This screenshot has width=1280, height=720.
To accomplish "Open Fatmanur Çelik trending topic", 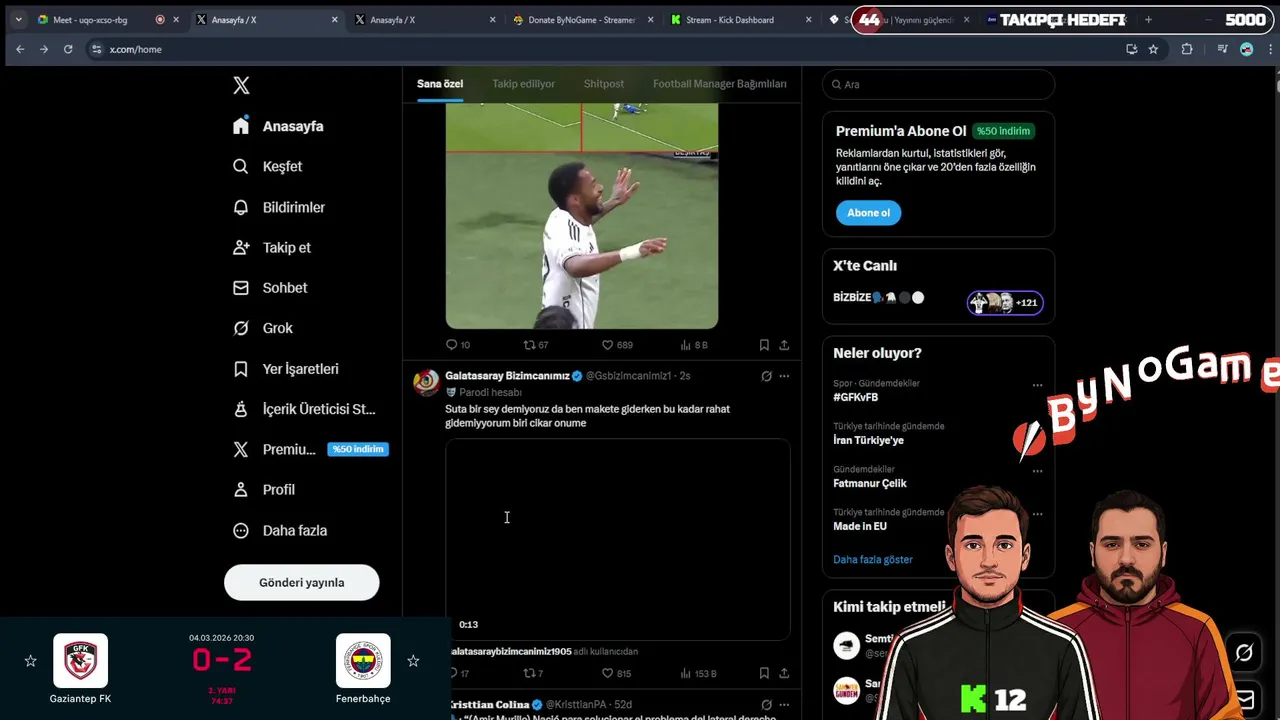I will point(870,483).
